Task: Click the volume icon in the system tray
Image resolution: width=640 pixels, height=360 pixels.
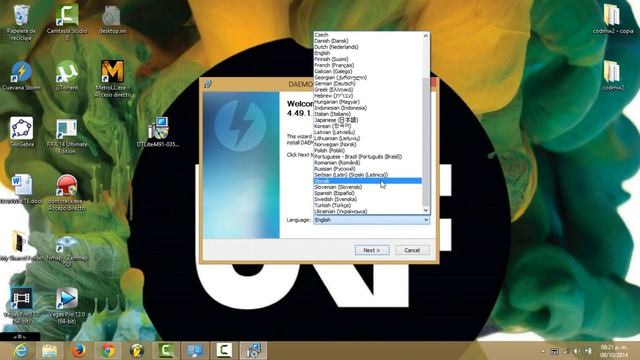Action: pos(576,351)
